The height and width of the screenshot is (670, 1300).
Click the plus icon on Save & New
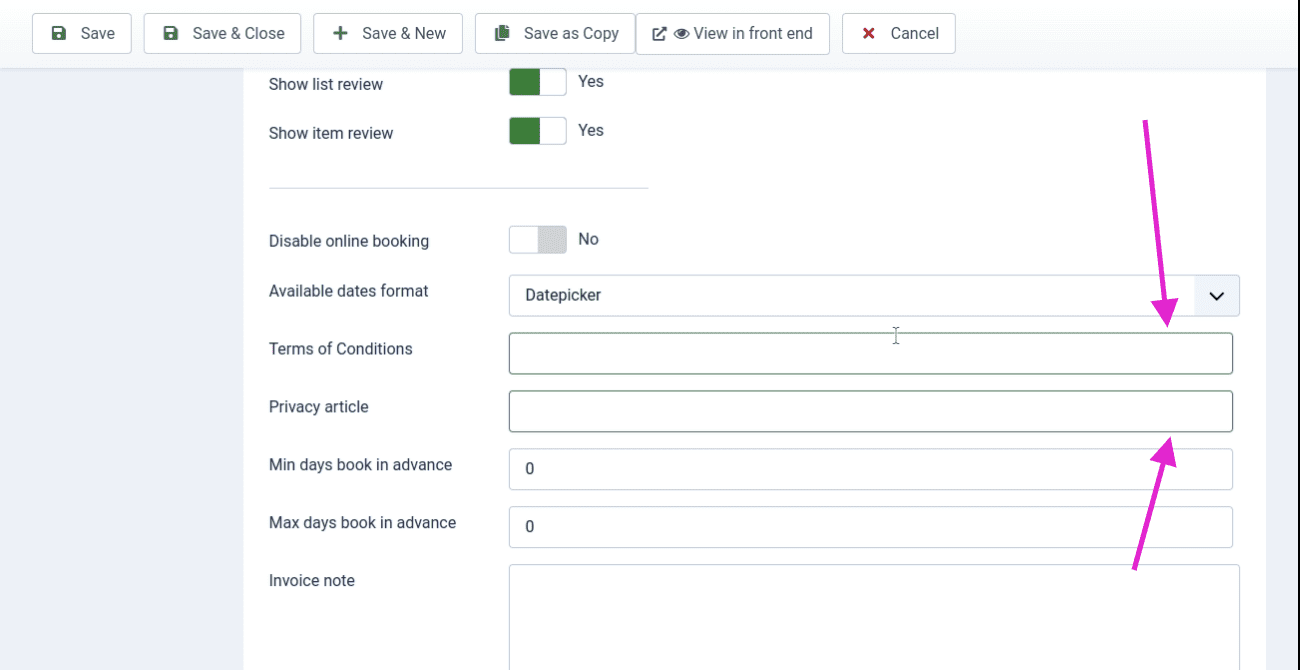341,34
